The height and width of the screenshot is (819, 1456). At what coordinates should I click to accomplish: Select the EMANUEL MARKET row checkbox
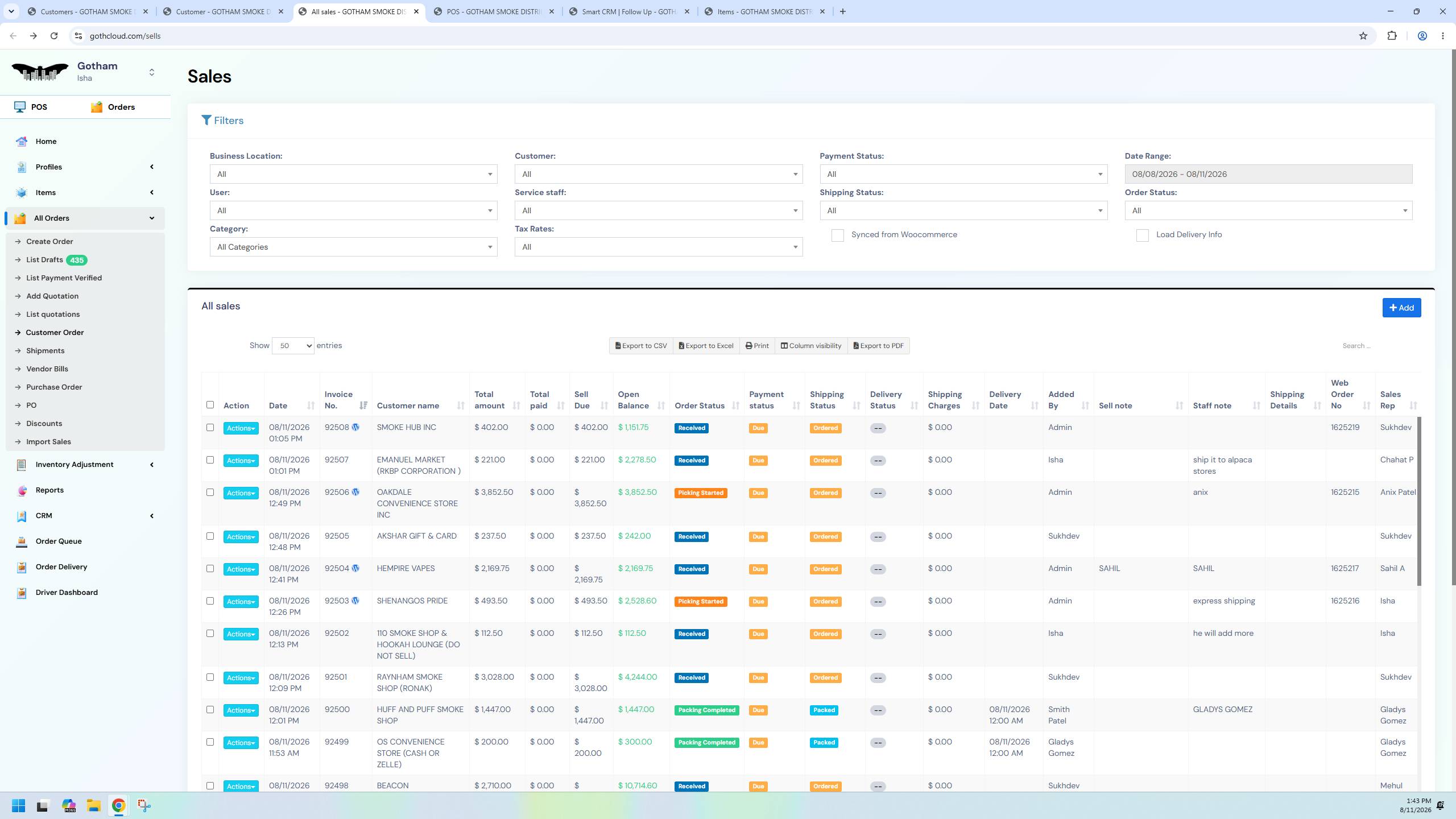tap(210, 460)
